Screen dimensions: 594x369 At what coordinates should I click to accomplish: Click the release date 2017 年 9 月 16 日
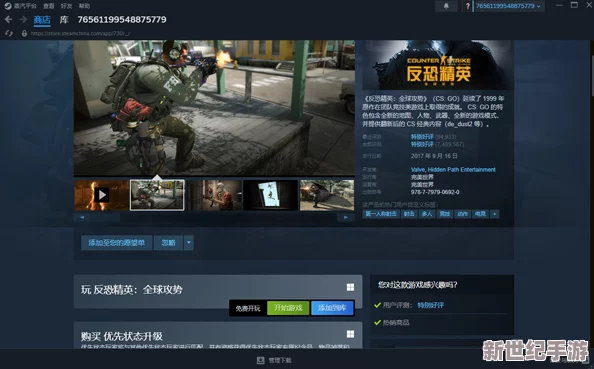pos(434,156)
